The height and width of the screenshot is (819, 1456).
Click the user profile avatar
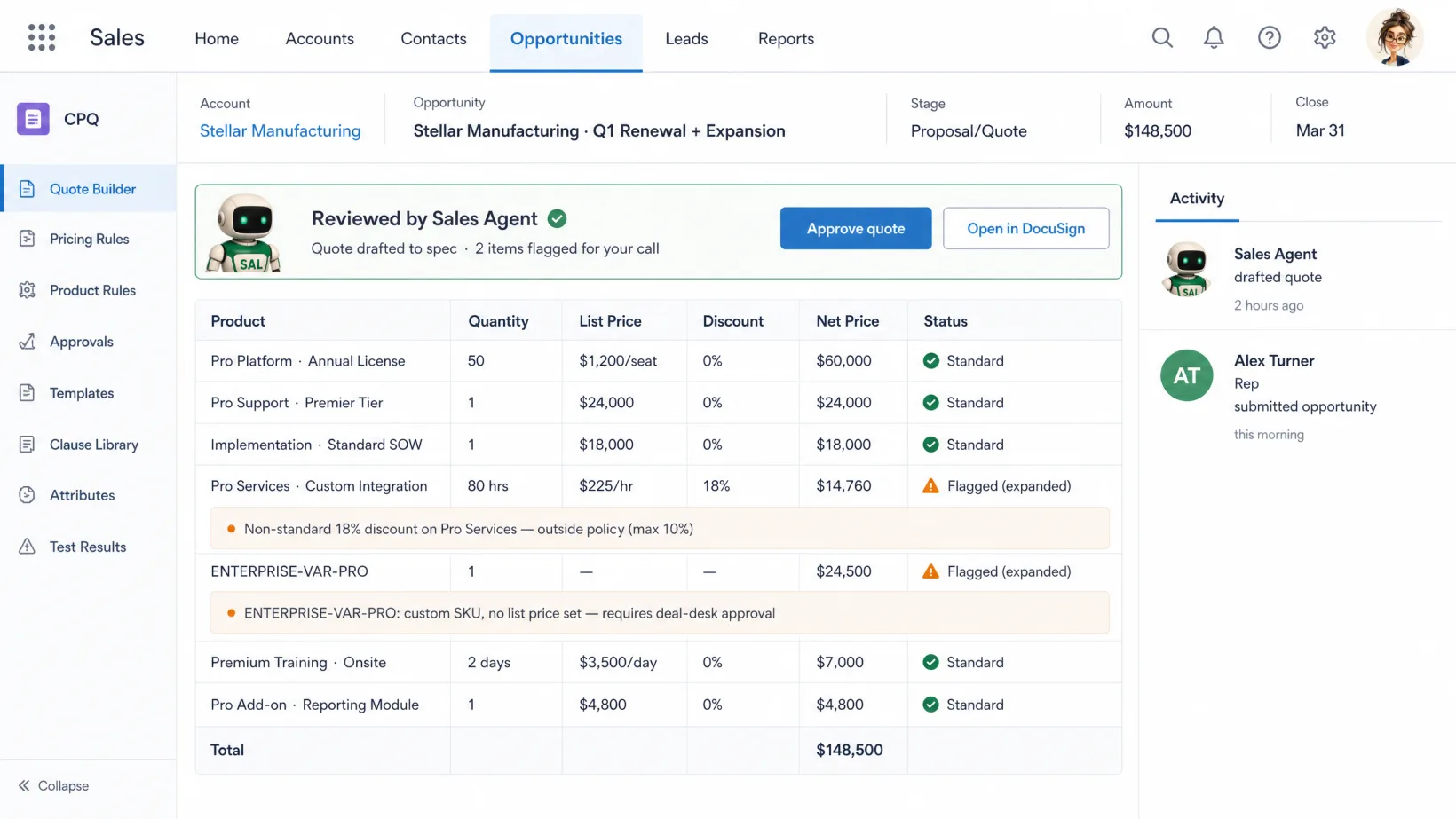[x=1395, y=37]
